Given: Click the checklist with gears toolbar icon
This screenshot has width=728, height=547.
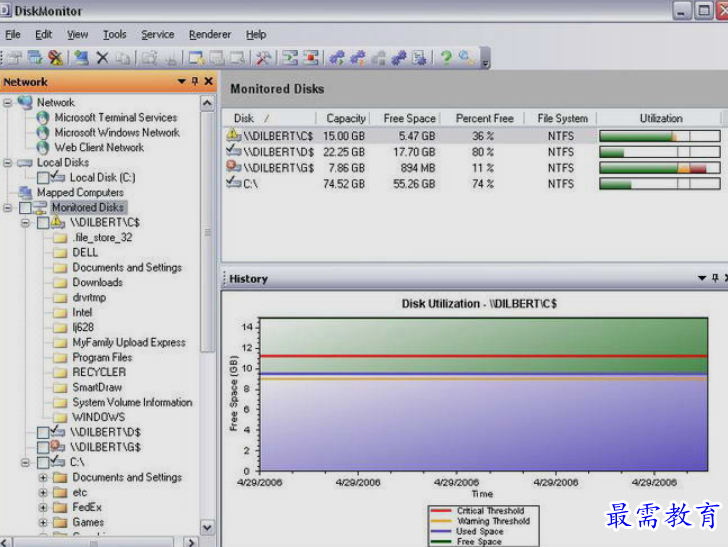Looking at the screenshot, I should tap(419, 58).
